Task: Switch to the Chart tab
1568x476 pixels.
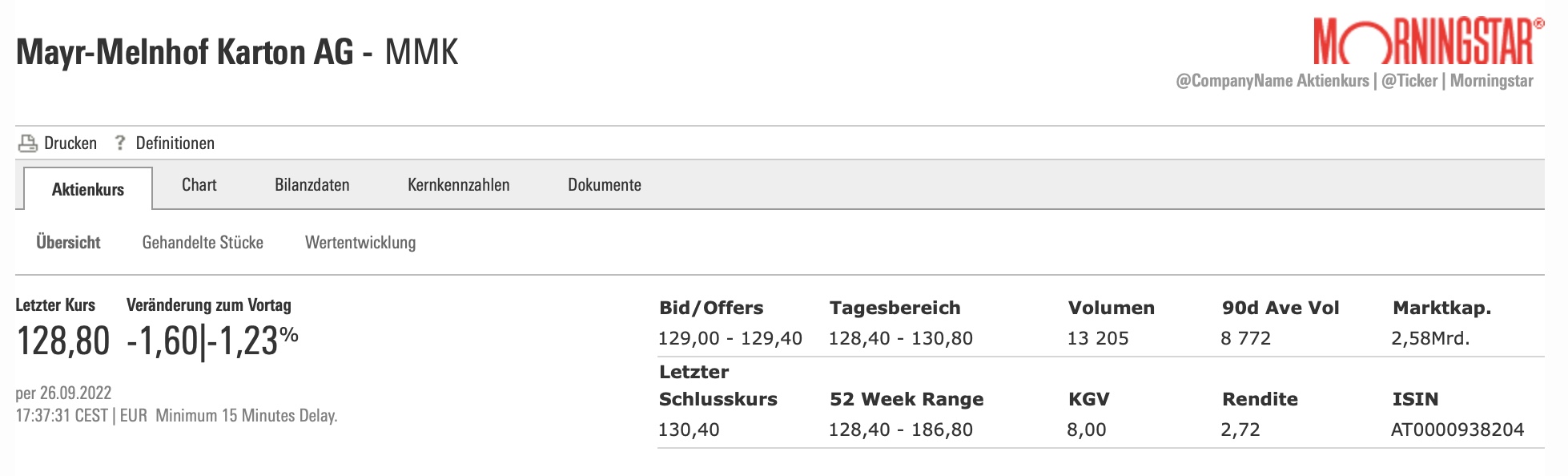Action: tap(199, 185)
